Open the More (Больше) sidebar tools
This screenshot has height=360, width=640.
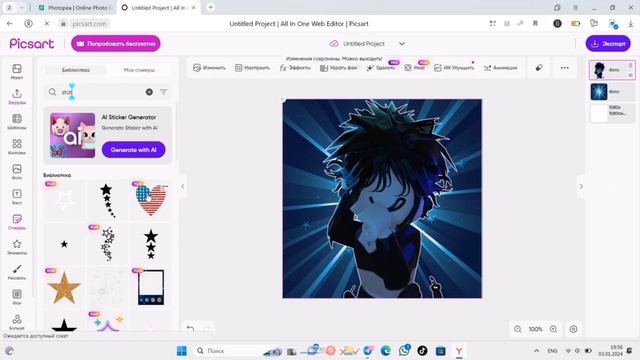17,322
